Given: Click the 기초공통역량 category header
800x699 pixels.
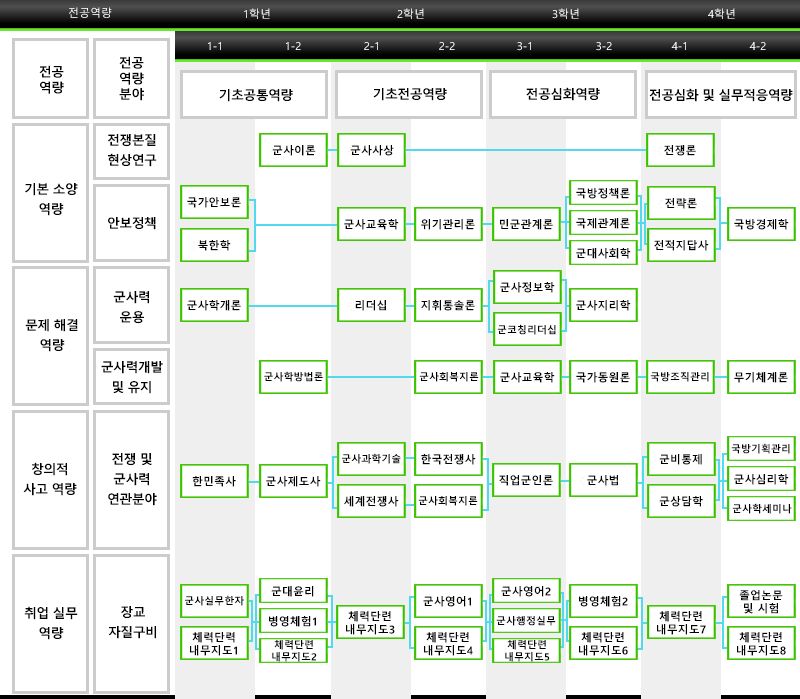Looking at the screenshot, I should click(254, 94).
